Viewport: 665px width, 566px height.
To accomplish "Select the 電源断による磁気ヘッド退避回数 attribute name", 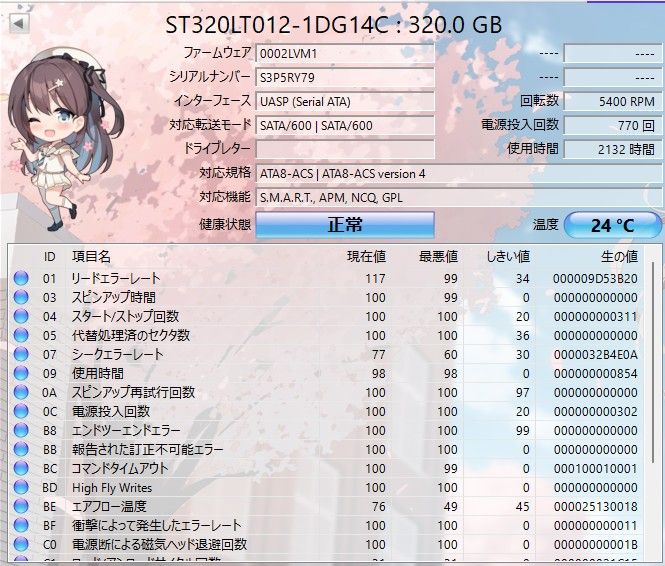I will 159,544.
